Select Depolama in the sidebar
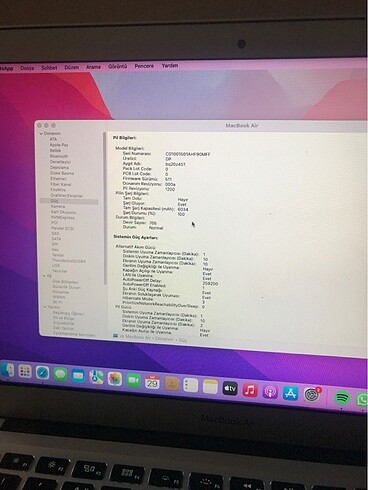The height and width of the screenshot is (490, 368). (x=59, y=168)
